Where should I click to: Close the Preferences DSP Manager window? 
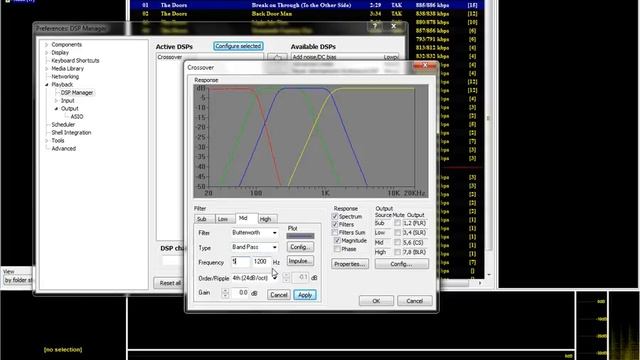point(393,27)
